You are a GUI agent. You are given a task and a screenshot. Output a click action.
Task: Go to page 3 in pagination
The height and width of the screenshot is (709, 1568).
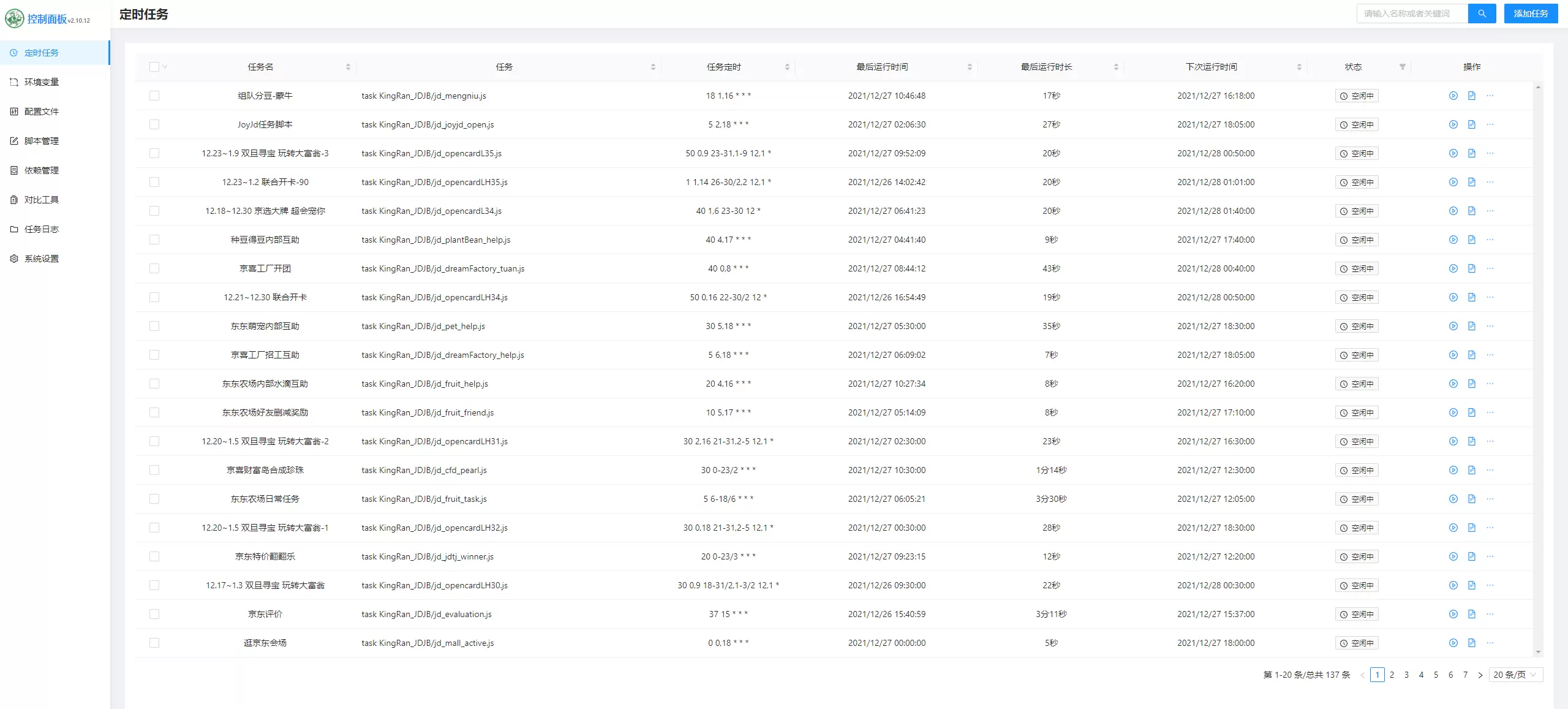(1406, 675)
